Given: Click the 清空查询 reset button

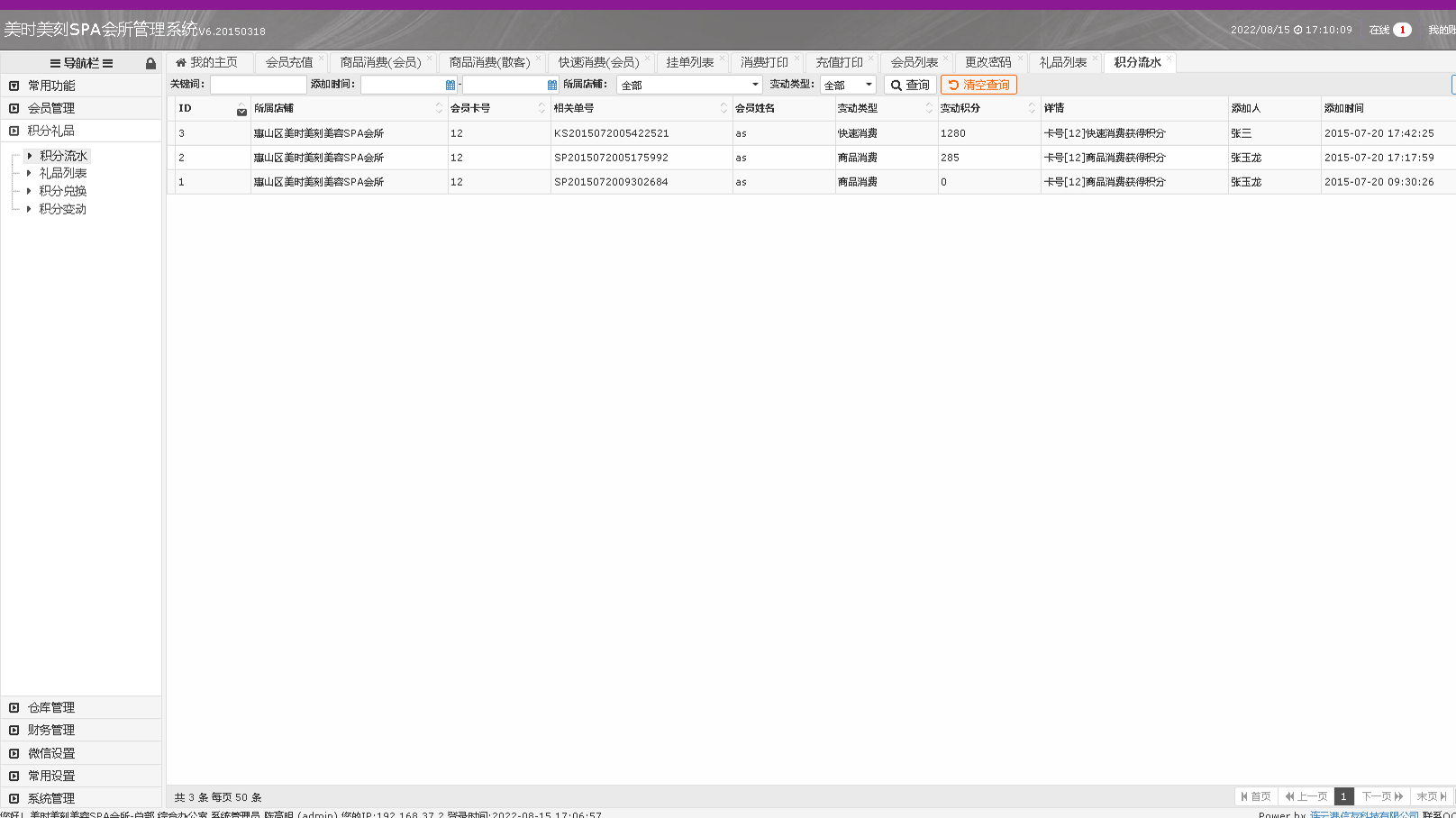Looking at the screenshot, I should pyautogui.click(x=978, y=85).
